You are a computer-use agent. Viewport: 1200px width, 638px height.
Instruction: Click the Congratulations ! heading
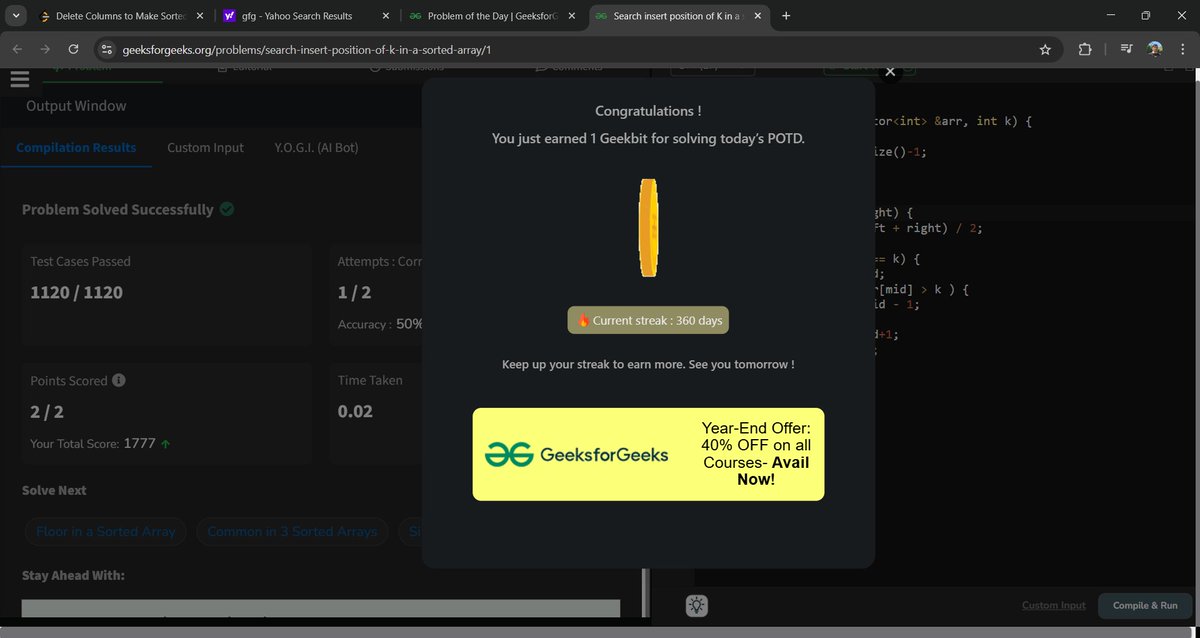click(648, 111)
